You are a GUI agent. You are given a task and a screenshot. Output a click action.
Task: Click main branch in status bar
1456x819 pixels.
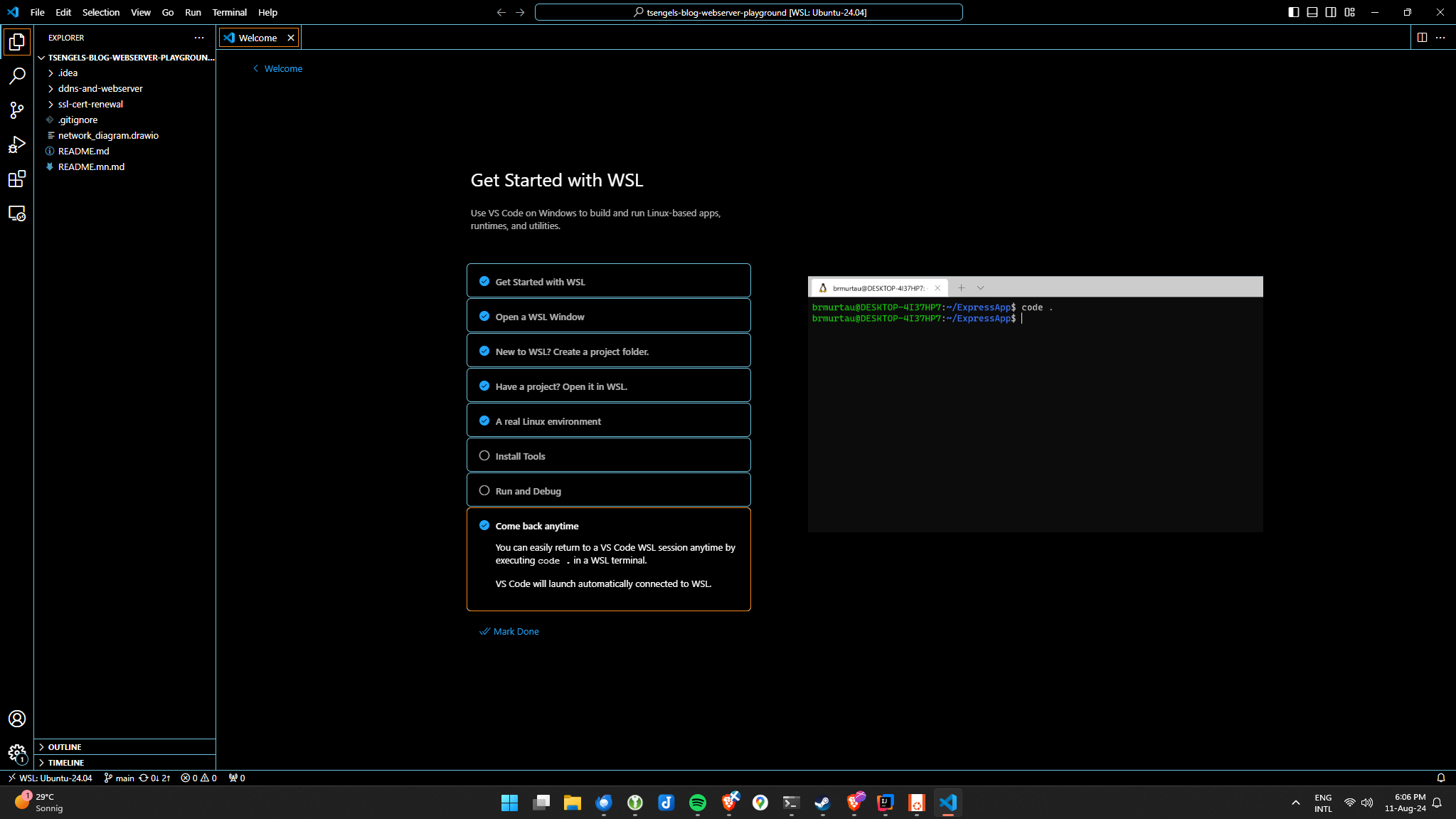[x=119, y=778]
